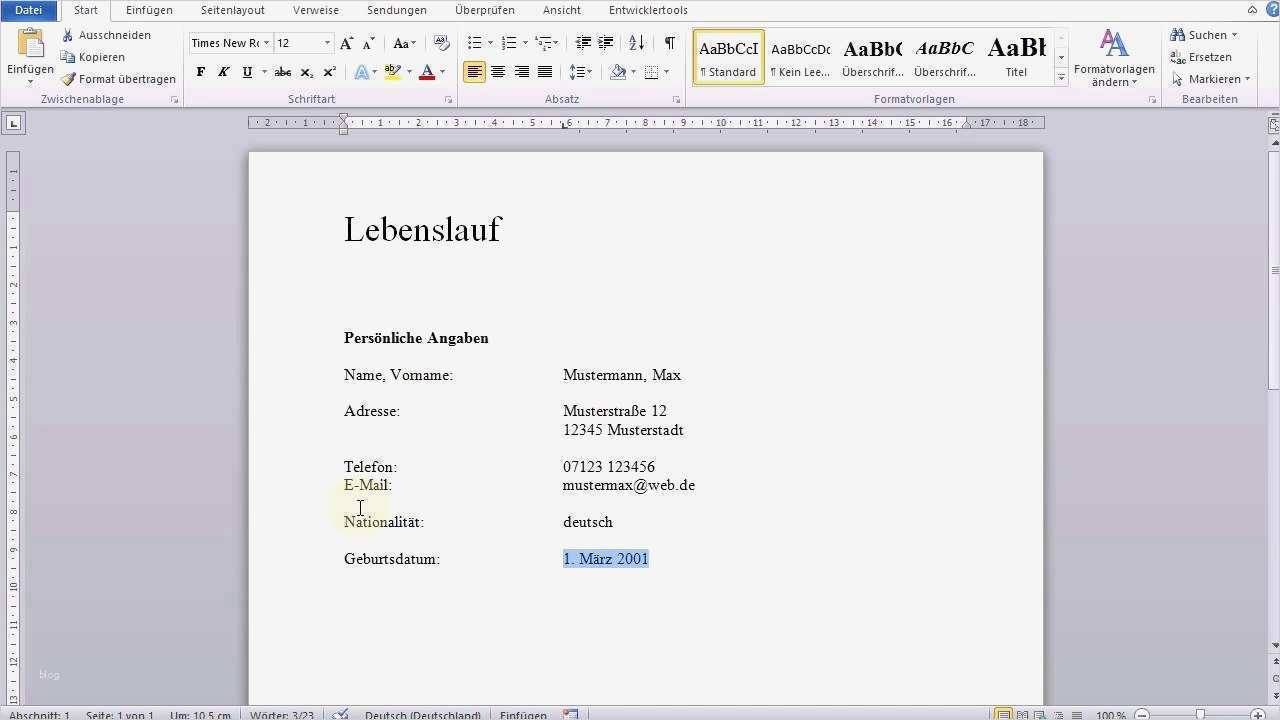Open the Ausschneiden (cut) command

click(x=106, y=34)
